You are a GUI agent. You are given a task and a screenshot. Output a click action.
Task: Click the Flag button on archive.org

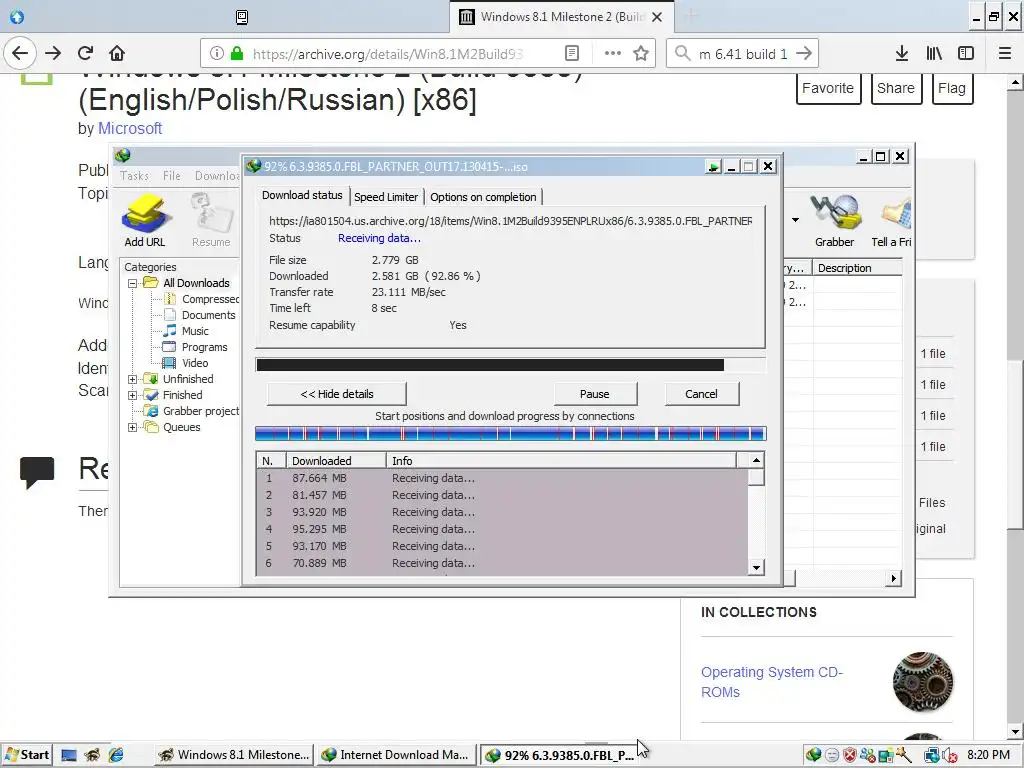(952, 88)
